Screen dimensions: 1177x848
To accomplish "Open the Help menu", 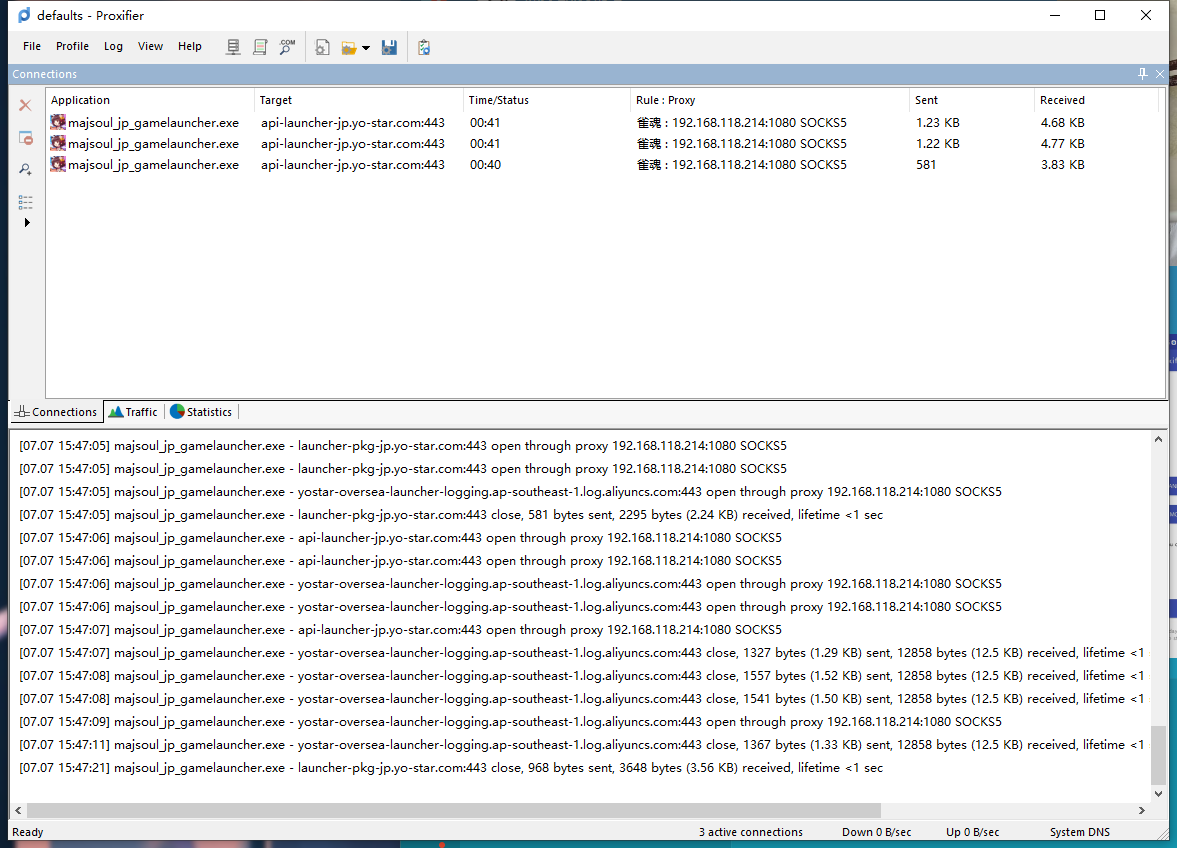I will click(x=190, y=46).
